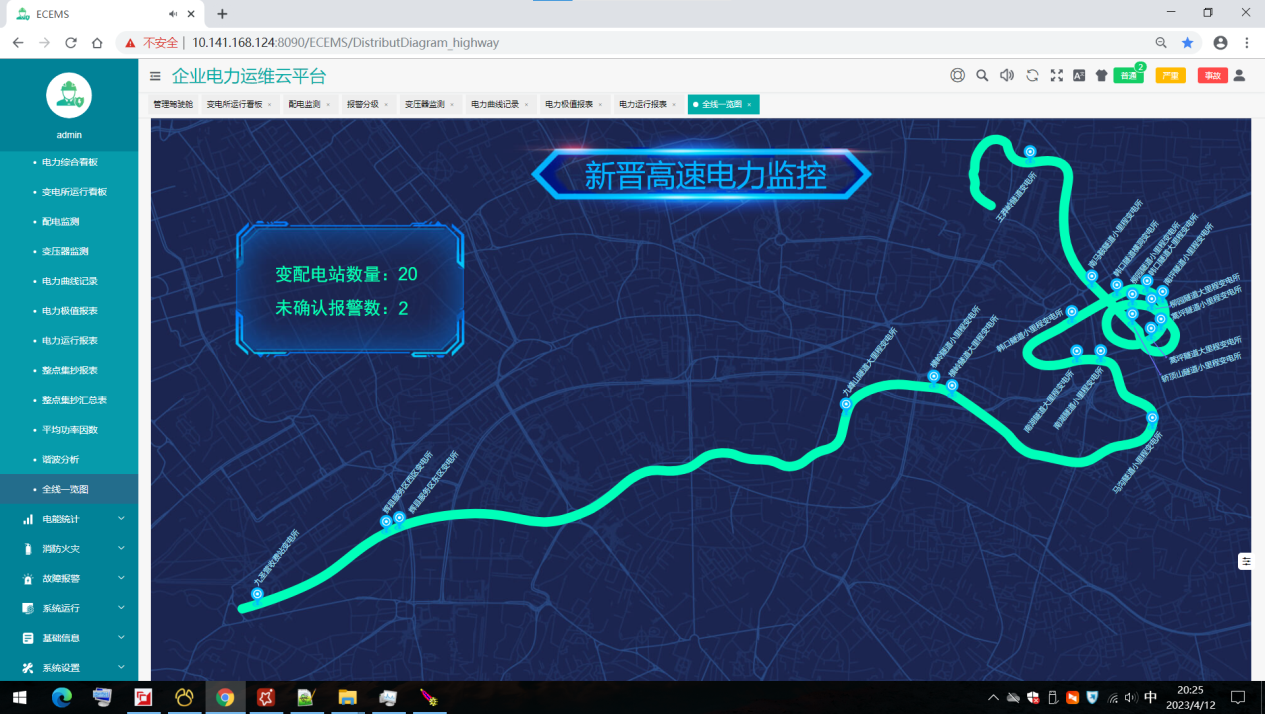
Task: Open the settings panel handle on right edge
Action: point(1246,562)
